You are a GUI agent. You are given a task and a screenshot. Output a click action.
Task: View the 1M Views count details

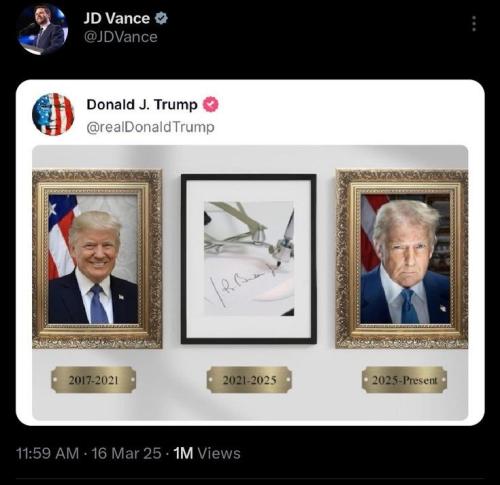point(207,453)
